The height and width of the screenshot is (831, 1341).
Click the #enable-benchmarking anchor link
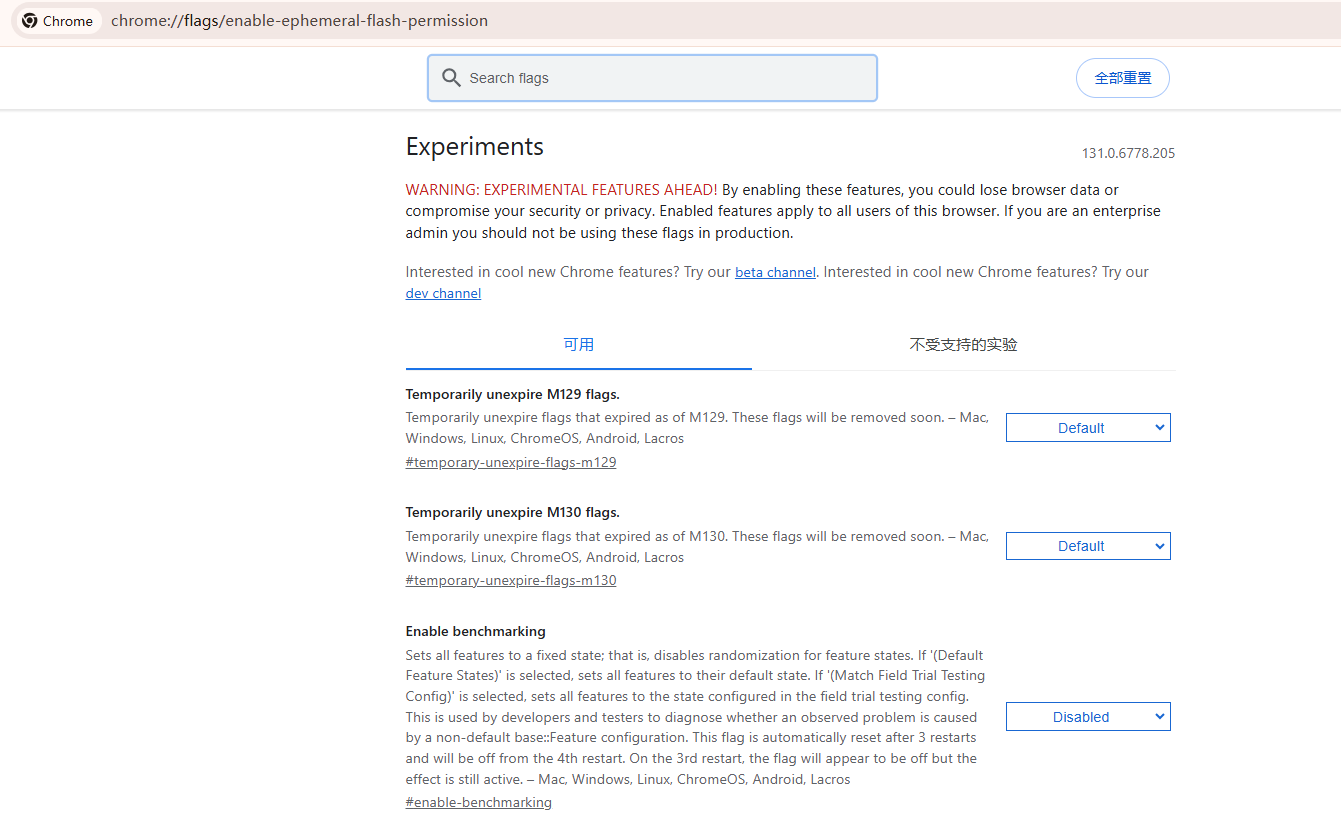(478, 803)
